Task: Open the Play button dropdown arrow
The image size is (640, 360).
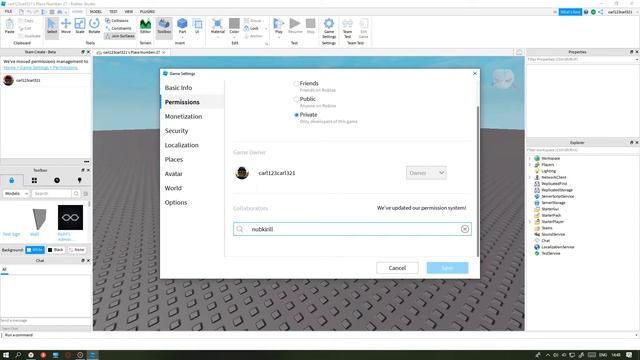Action: 279,38
